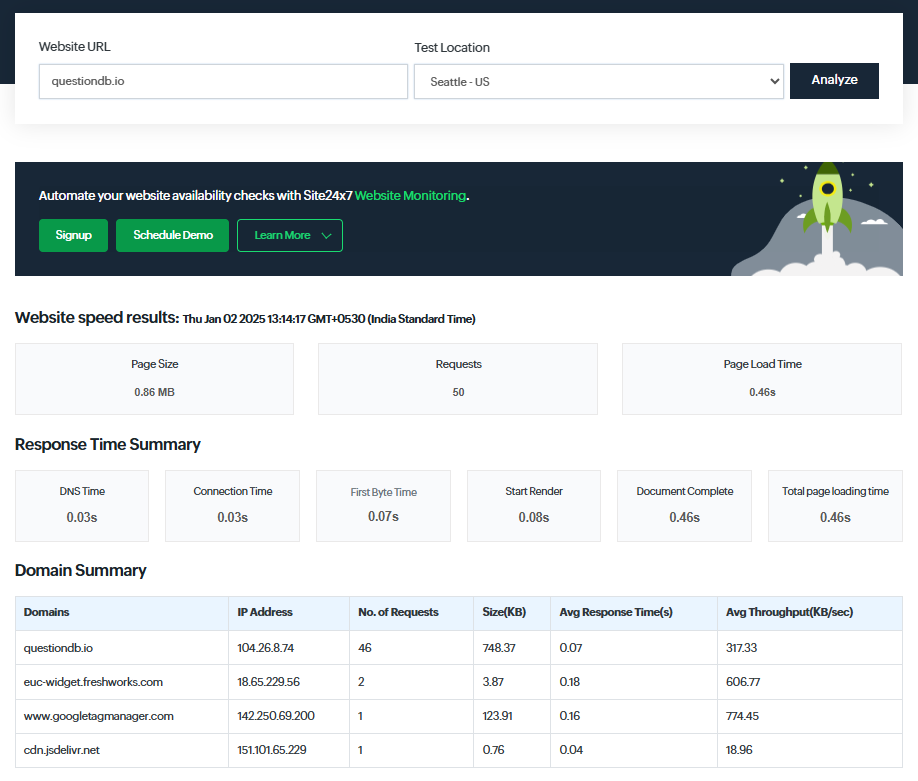Click the Signup button

73,235
